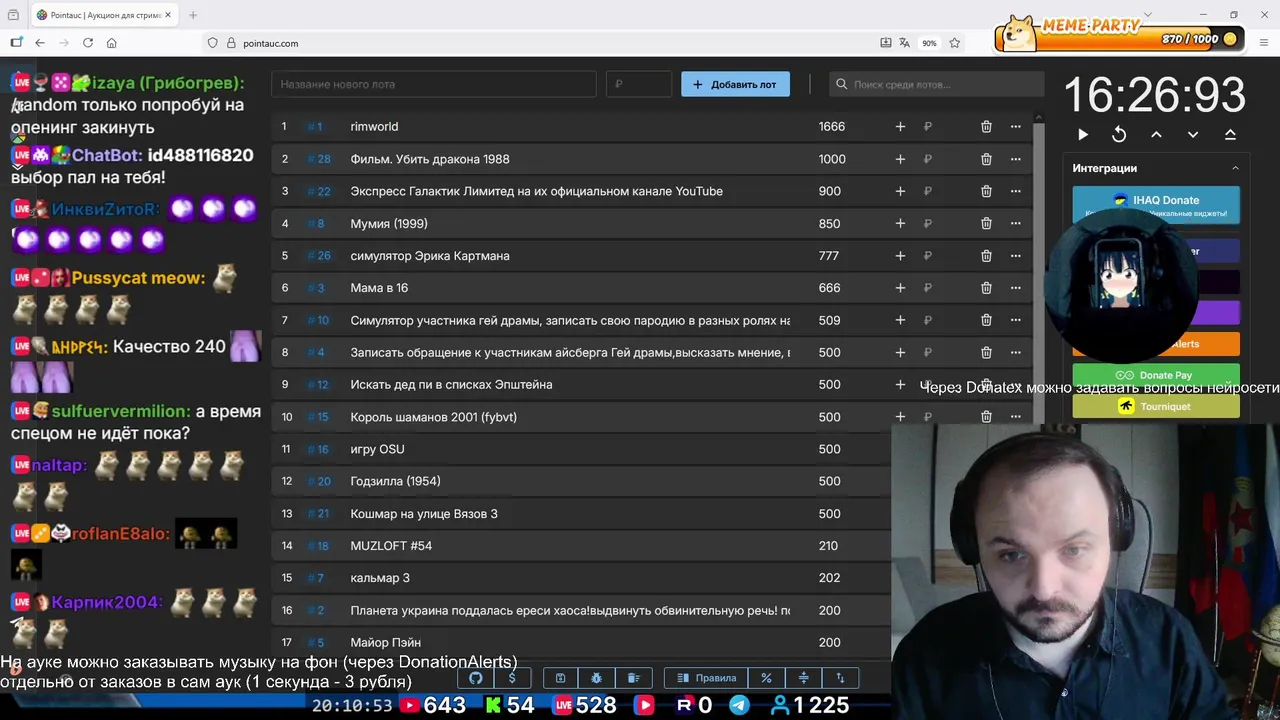Click plus icon for симулятор Эрика Картмана

(x=900, y=256)
